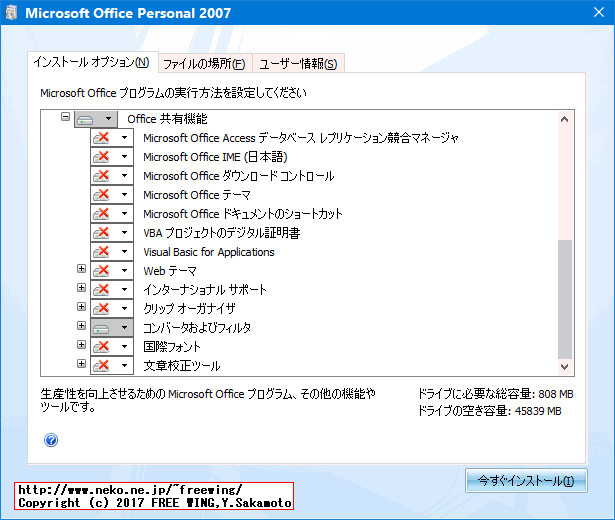Expand the インターナショナル サポート tree node
The width and height of the screenshot is (615, 520).
[x=81, y=288]
